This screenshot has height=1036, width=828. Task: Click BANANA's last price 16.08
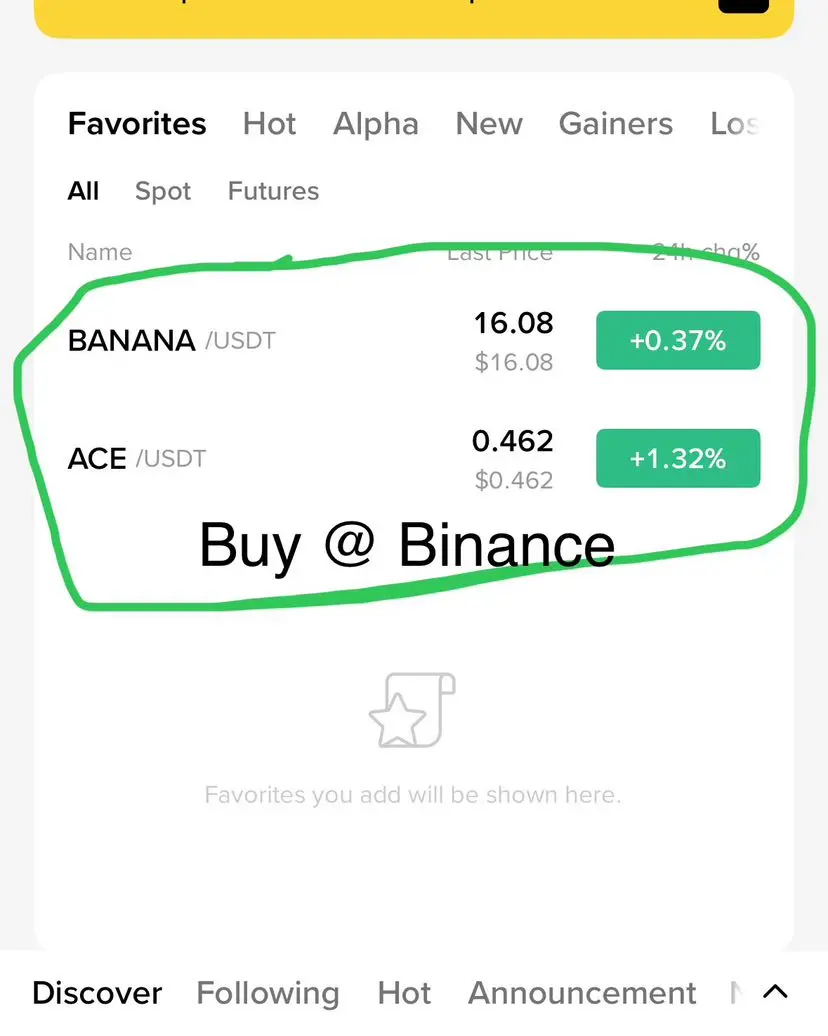(x=513, y=324)
